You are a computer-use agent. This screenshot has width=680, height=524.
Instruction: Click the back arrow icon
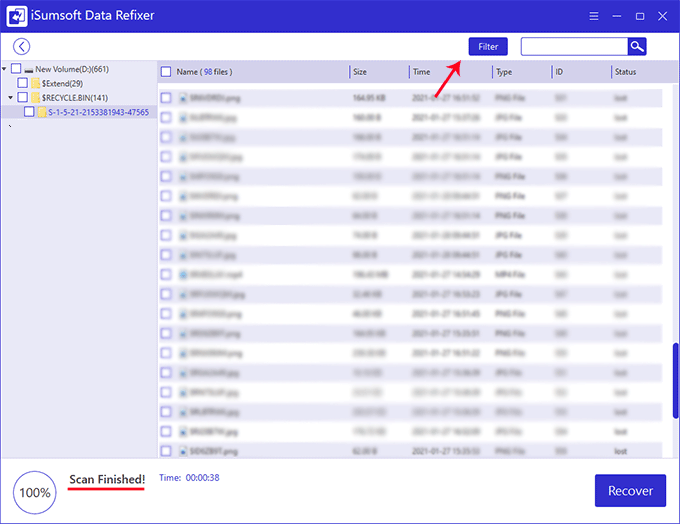point(22,47)
